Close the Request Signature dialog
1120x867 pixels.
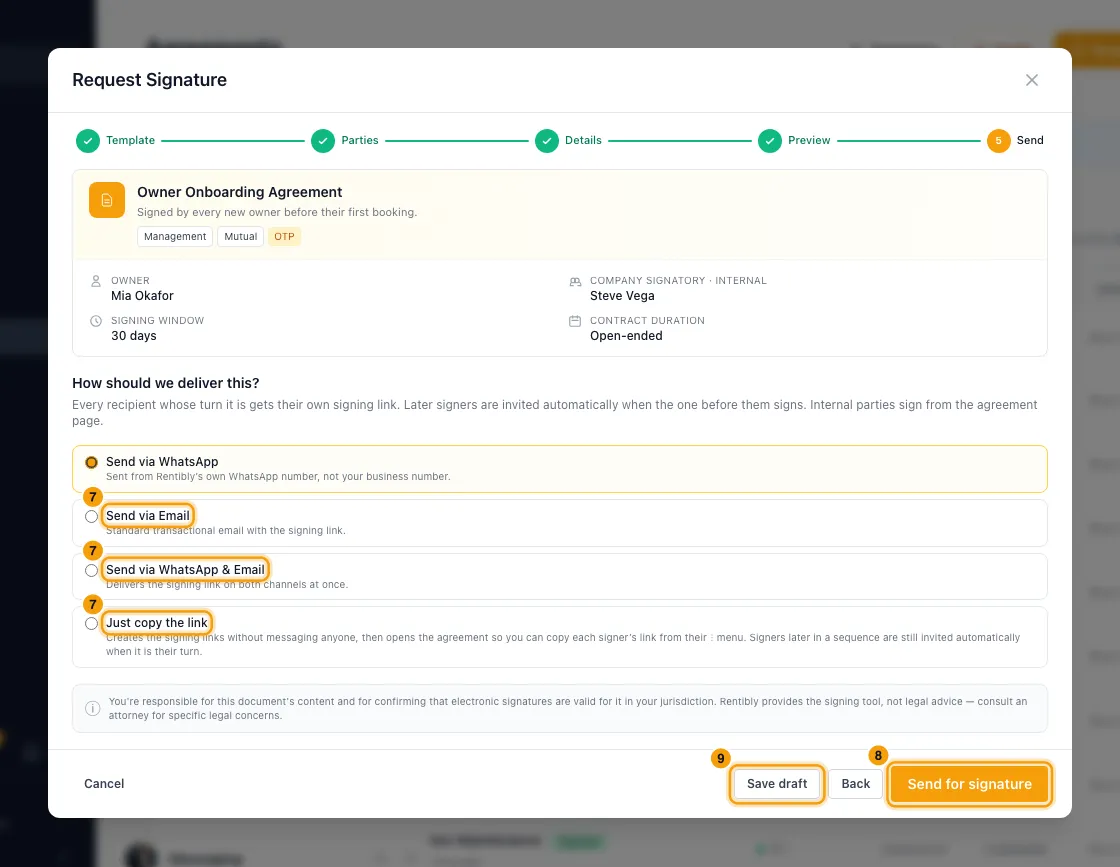click(x=1031, y=80)
